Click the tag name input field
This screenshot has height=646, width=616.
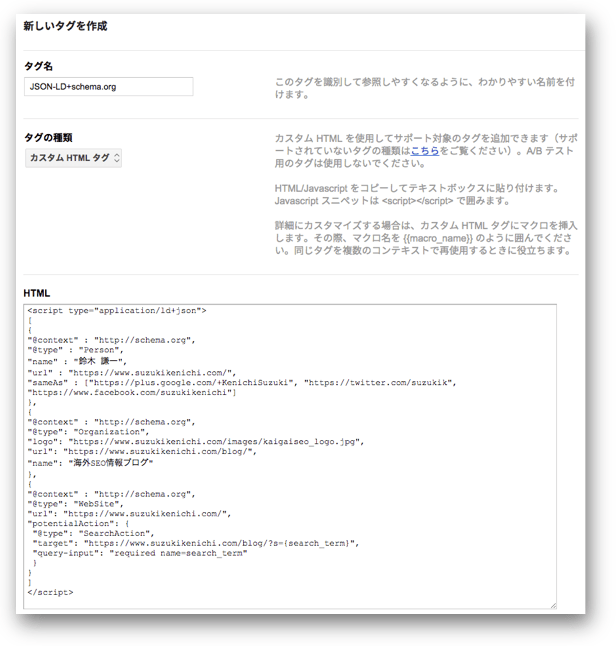click(x=108, y=87)
